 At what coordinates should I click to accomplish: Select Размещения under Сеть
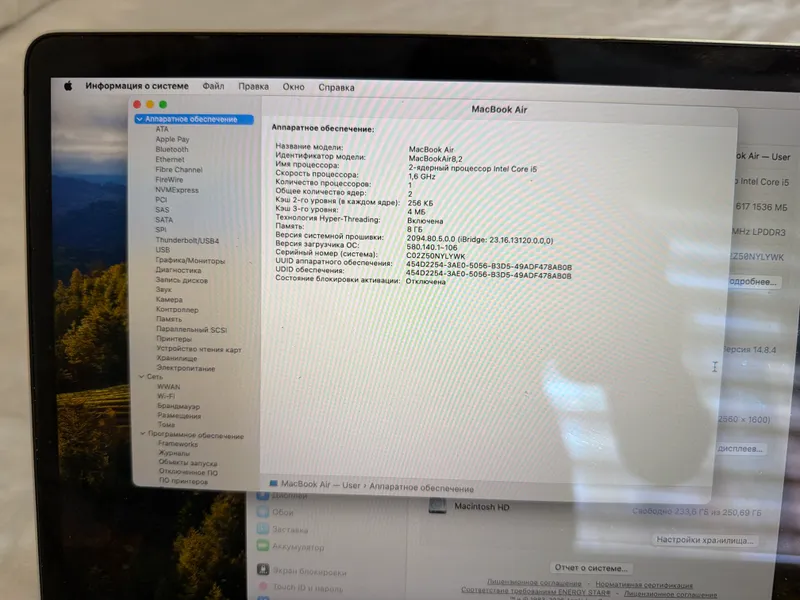[179, 415]
